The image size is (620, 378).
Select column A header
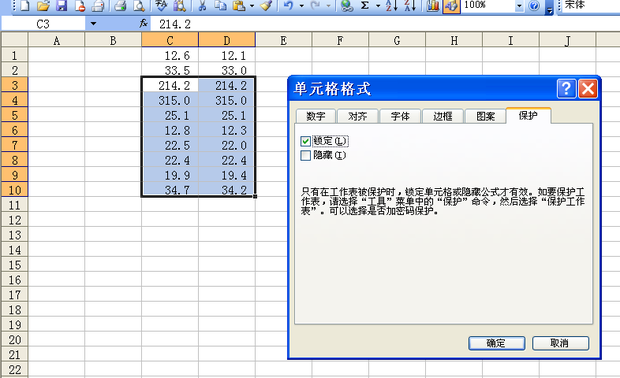[57, 40]
